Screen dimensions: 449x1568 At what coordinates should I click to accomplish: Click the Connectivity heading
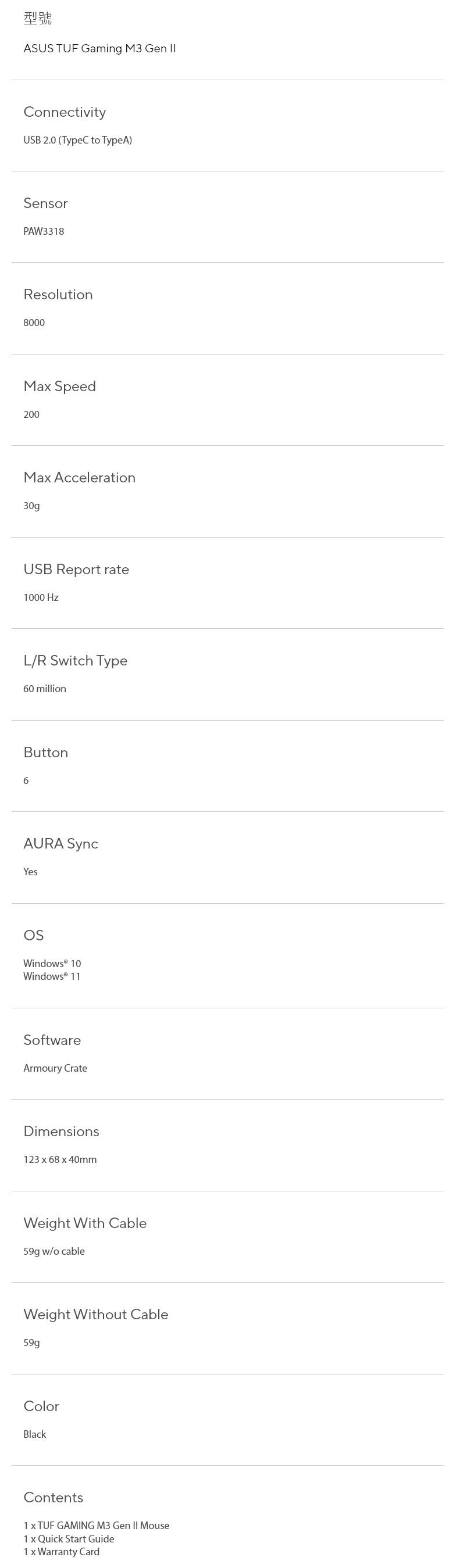pos(65,112)
